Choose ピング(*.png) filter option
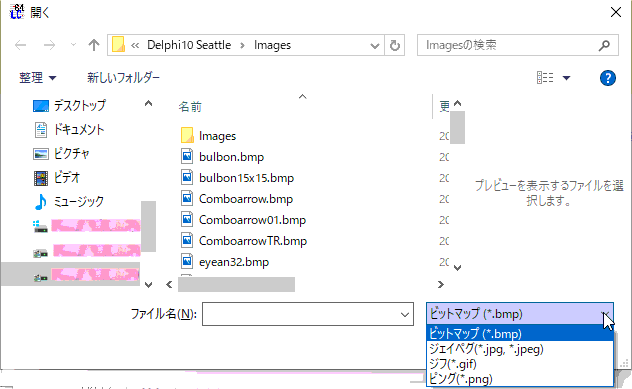This screenshot has width=632, height=389. coord(520,379)
